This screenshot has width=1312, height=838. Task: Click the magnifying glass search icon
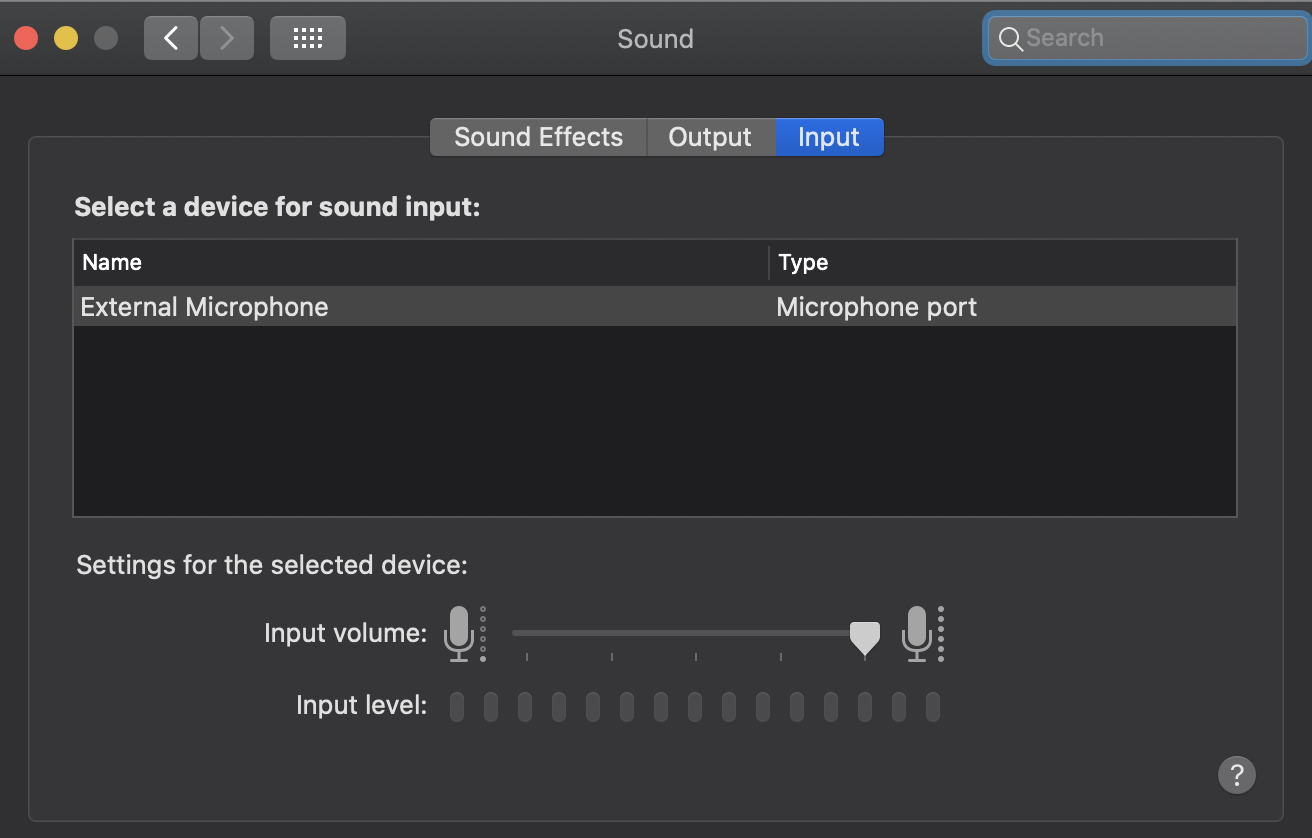1010,39
